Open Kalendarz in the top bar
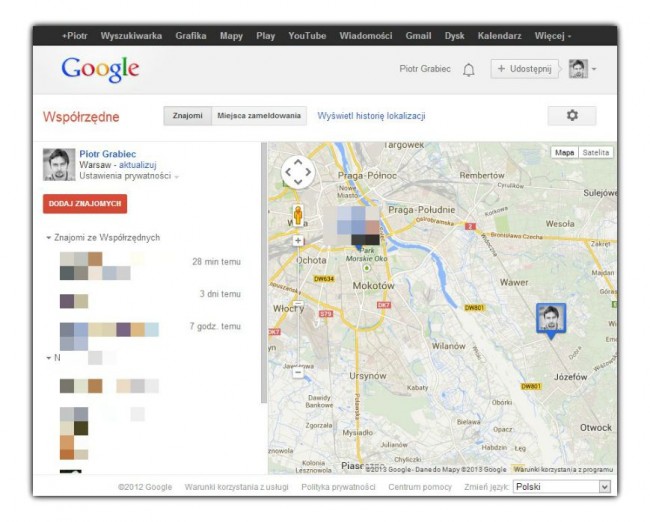This screenshot has width=650, height=522. (x=500, y=36)
